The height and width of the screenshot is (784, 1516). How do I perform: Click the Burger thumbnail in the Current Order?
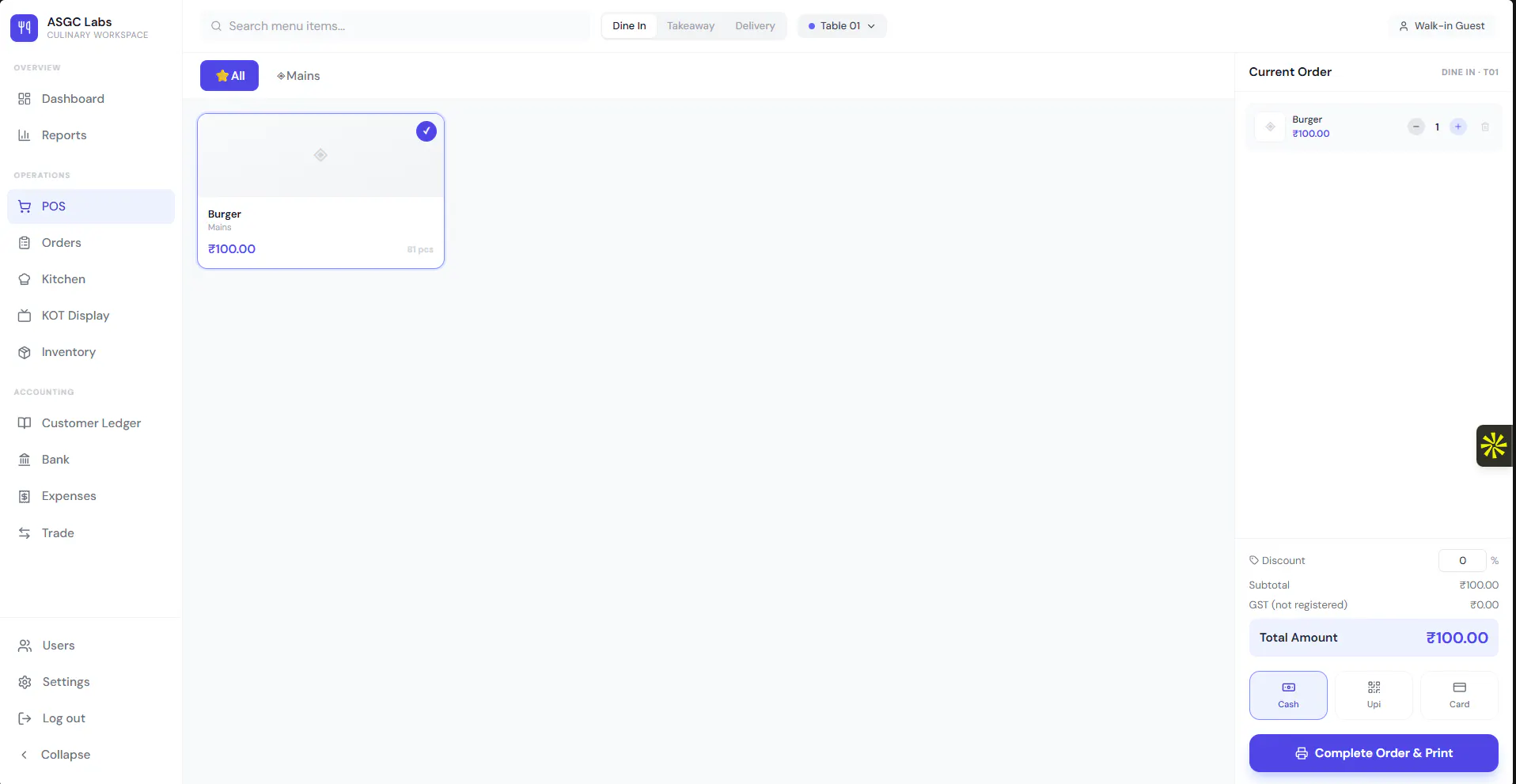point(1270,127)
